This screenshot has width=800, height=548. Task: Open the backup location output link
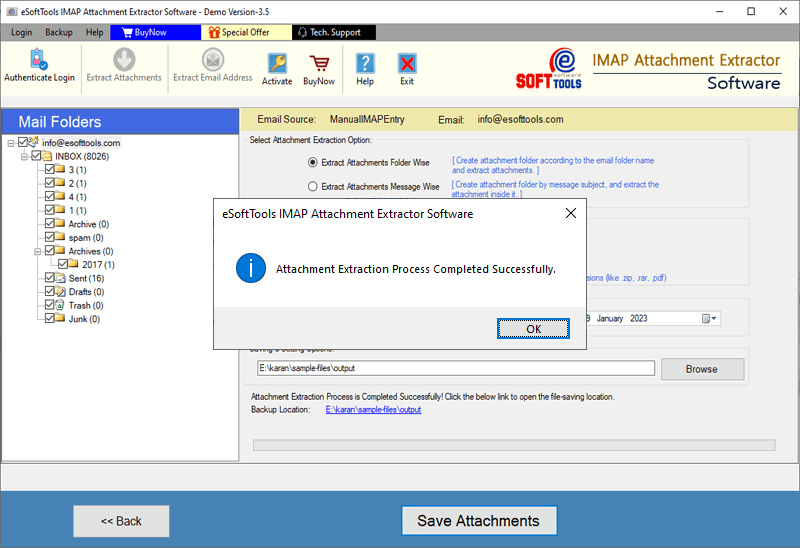click(x=373, y=410)
